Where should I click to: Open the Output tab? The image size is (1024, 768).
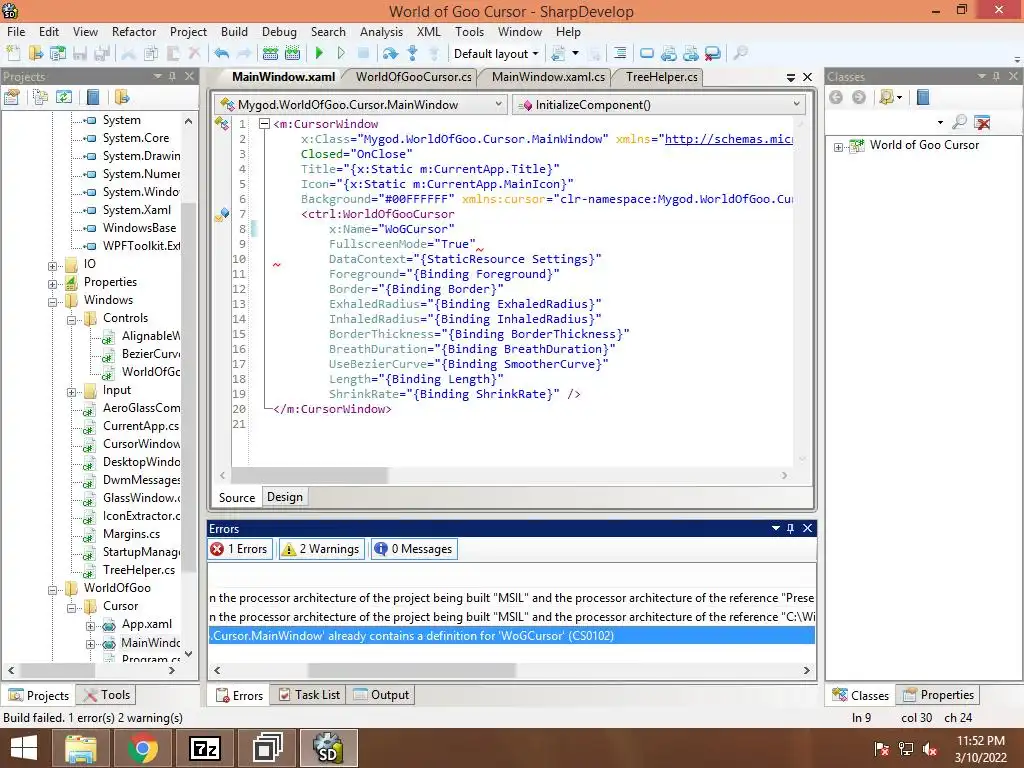point(381,695)
